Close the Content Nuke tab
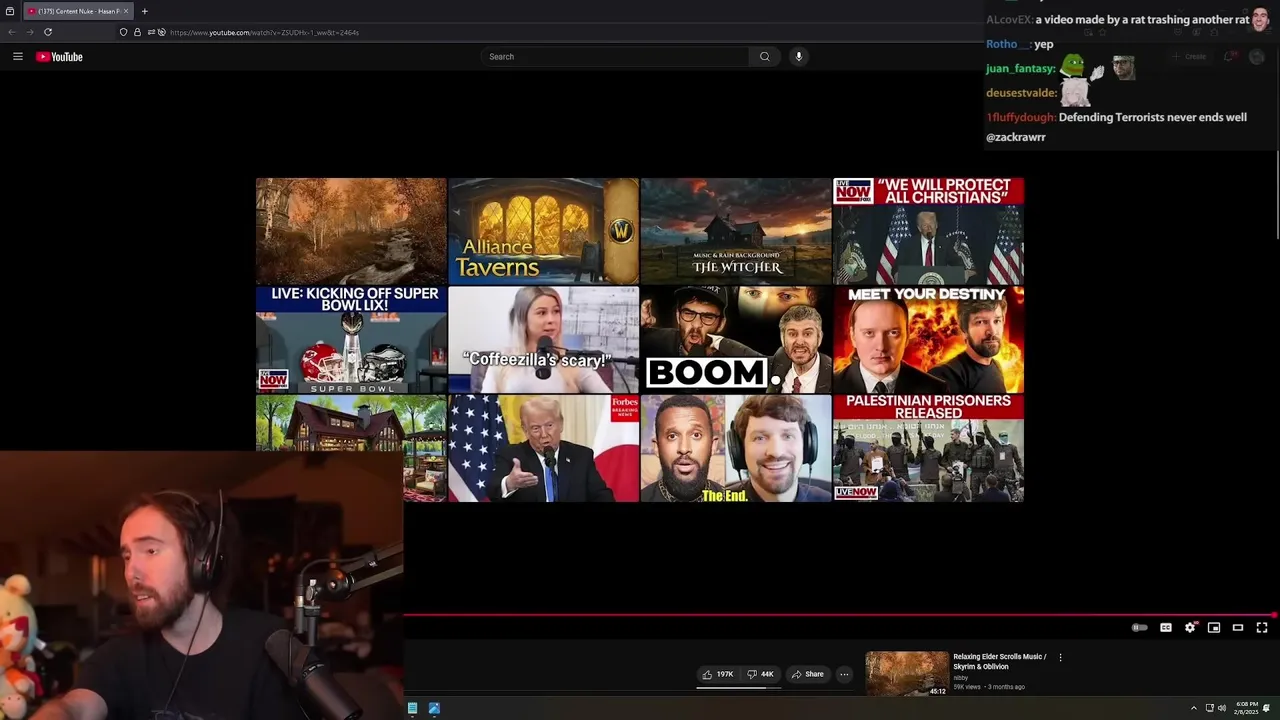The image size is (1280, 720). click(x=126, y=11)
